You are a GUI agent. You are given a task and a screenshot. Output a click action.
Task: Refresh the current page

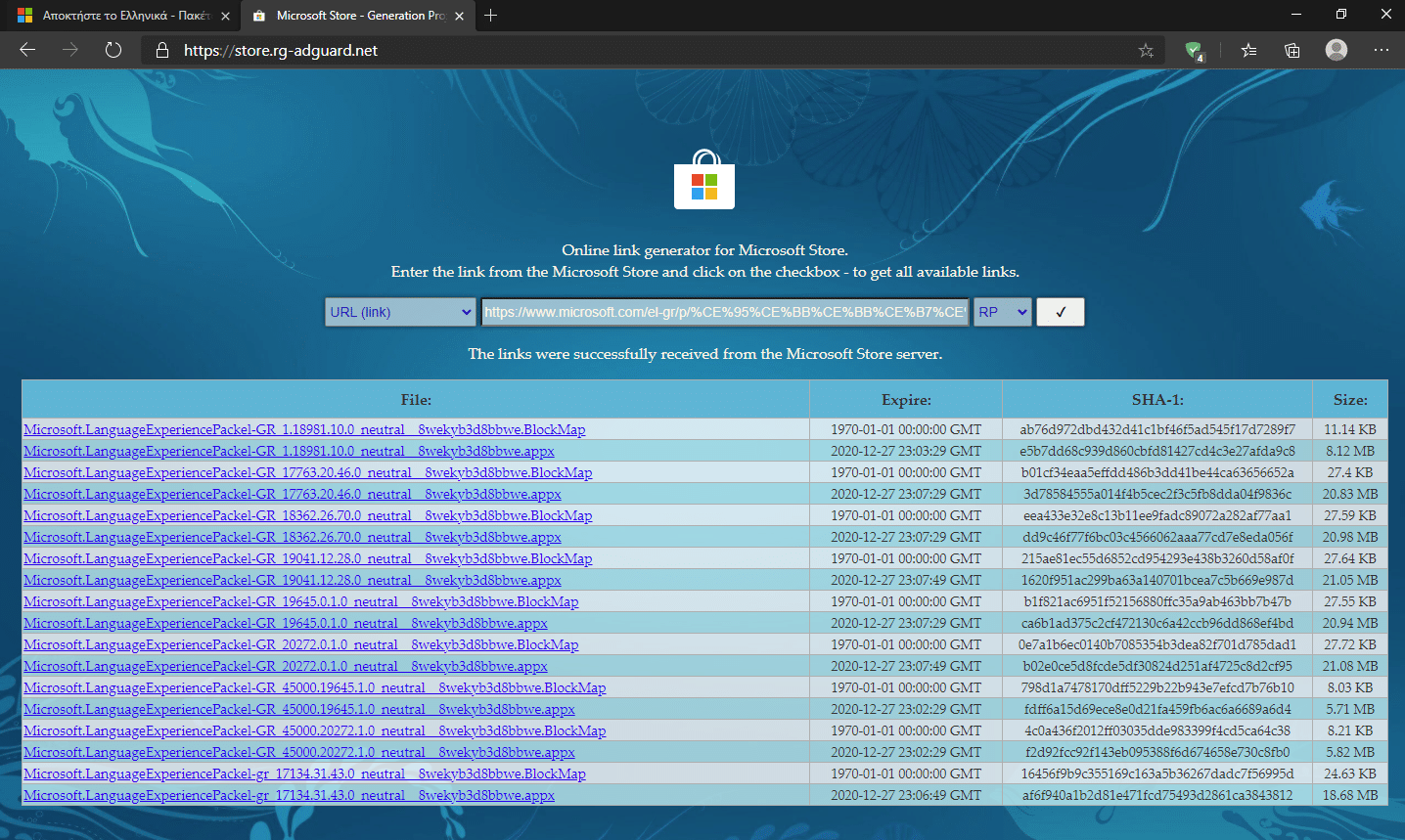[x=113, y=50]
